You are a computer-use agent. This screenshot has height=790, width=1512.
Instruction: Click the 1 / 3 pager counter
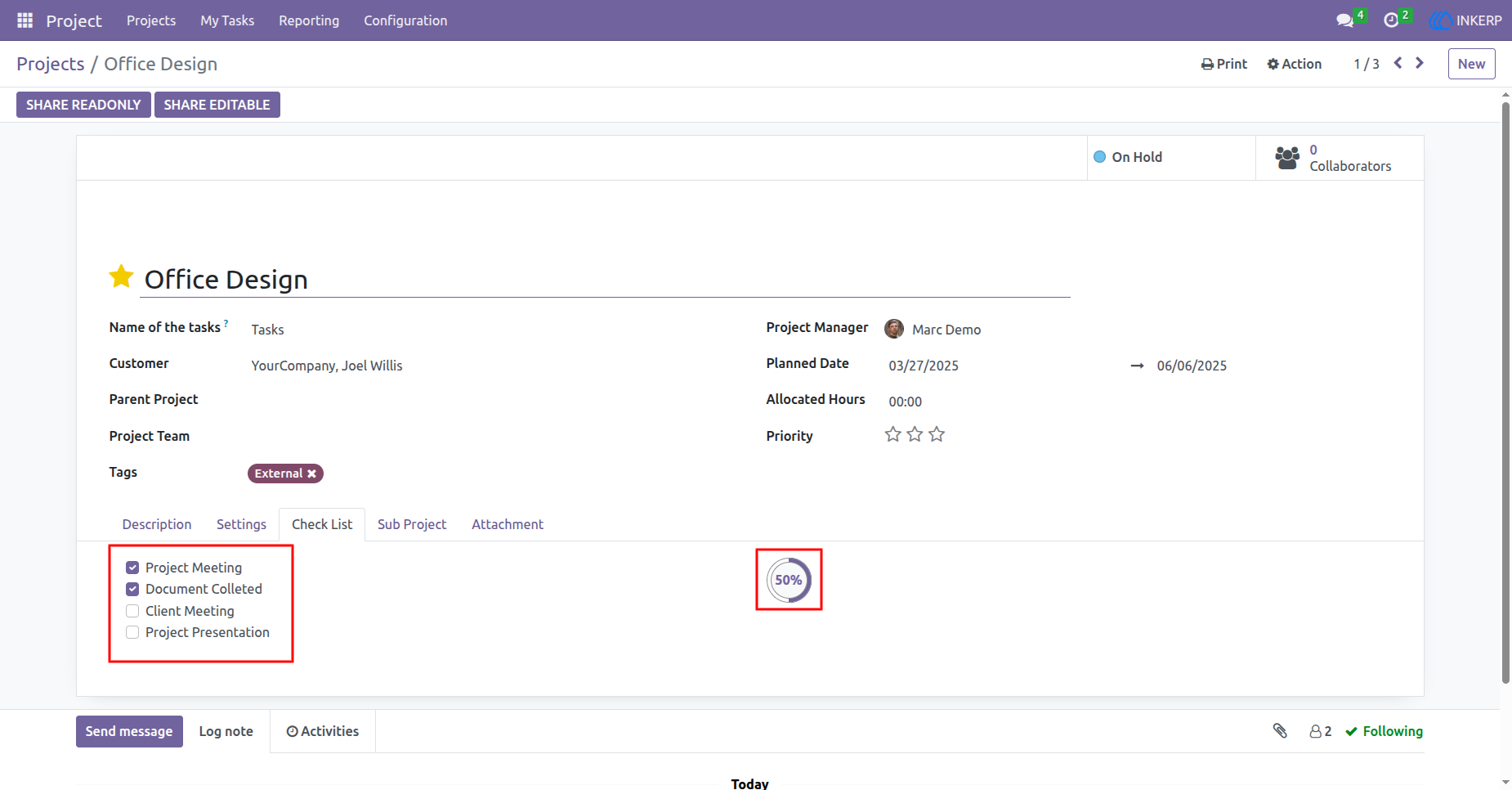(x=1367, y=64)
